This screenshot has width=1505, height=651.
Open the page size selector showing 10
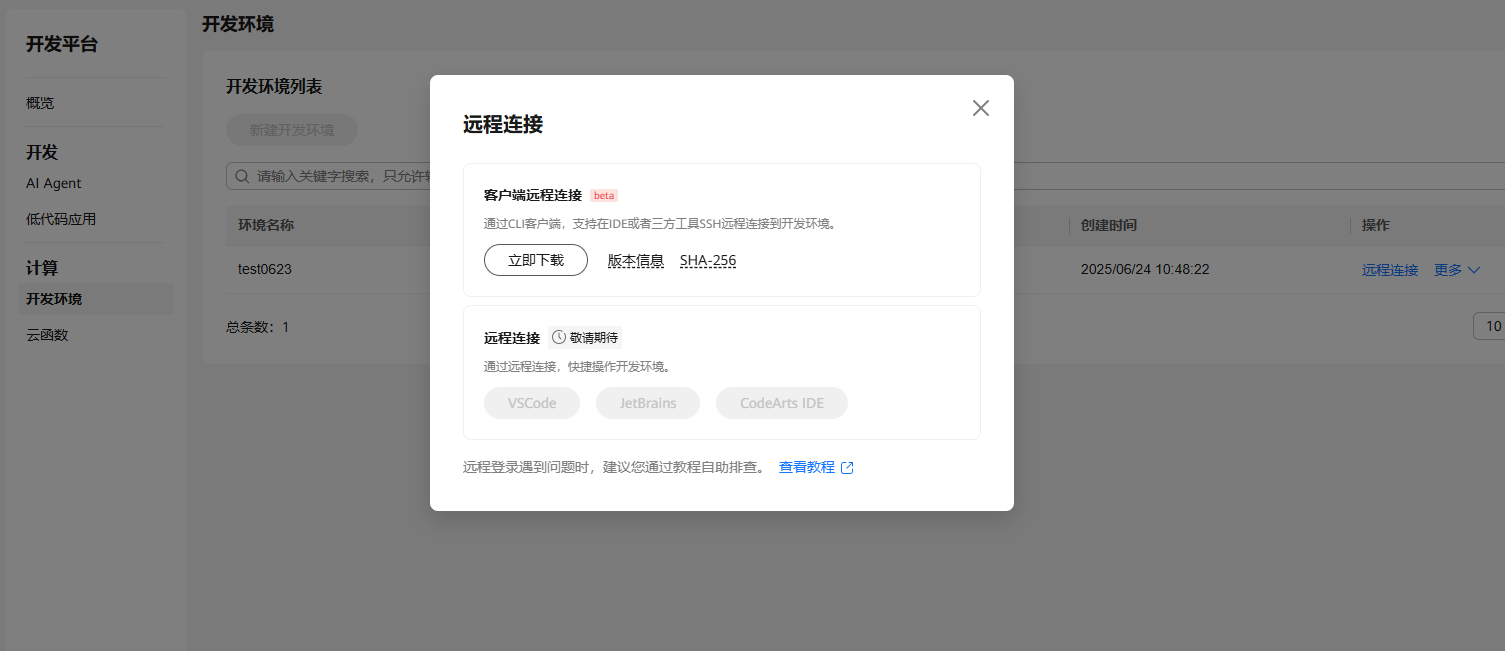click(1491, 326)
